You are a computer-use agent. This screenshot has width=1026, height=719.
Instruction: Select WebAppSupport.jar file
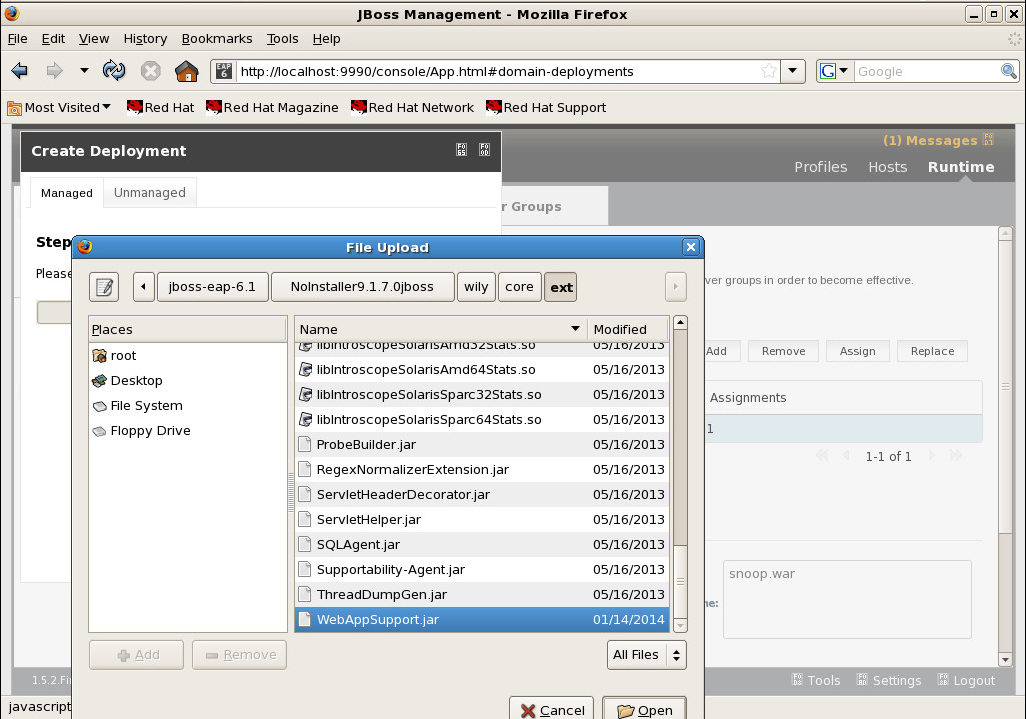pos(482,620)
